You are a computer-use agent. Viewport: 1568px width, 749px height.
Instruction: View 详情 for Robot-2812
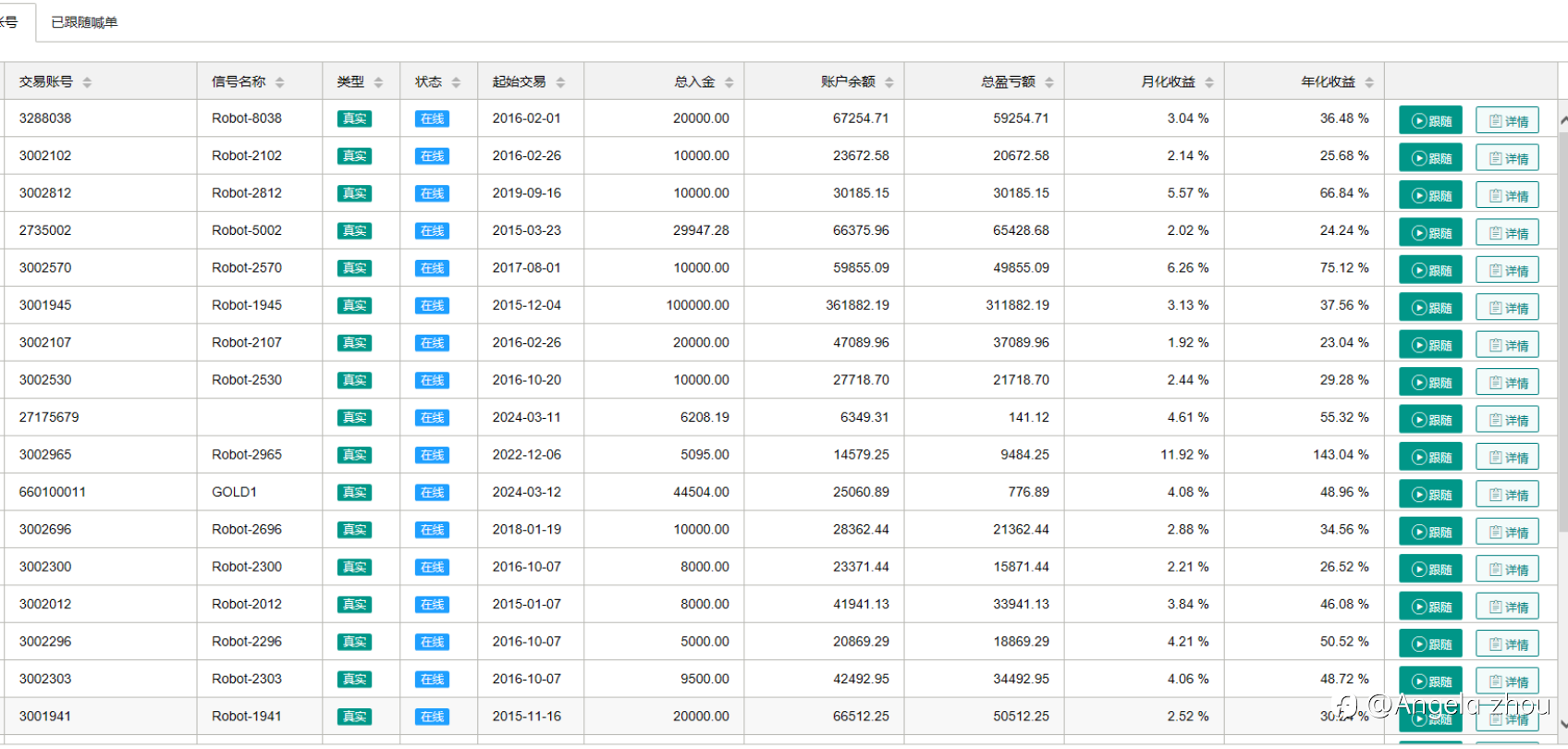(1507, 195)
